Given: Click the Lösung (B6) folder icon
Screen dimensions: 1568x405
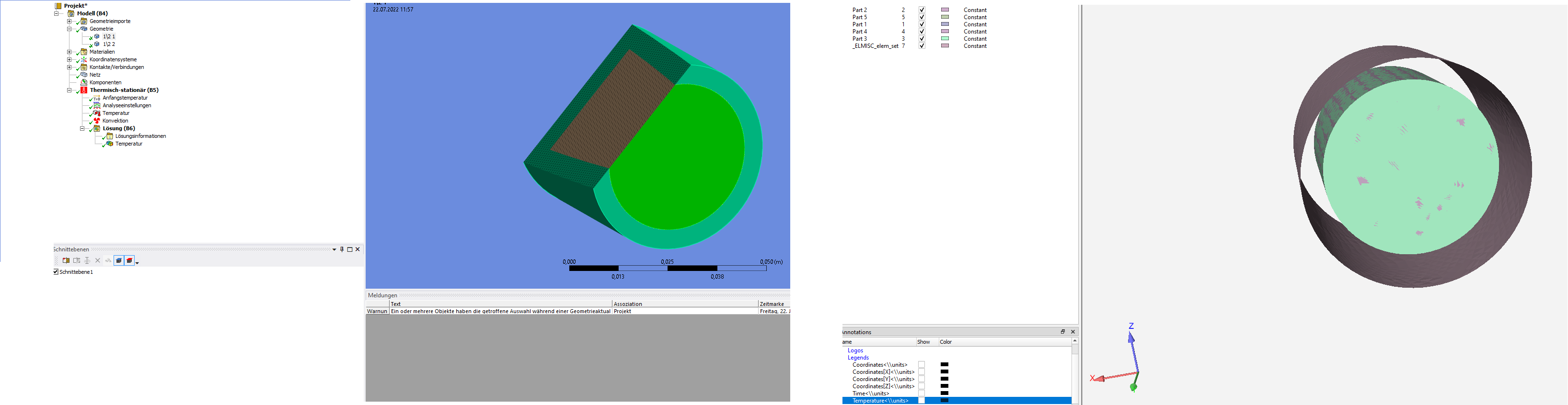Looking at the screenshot, I should click(x=97, y=128).
